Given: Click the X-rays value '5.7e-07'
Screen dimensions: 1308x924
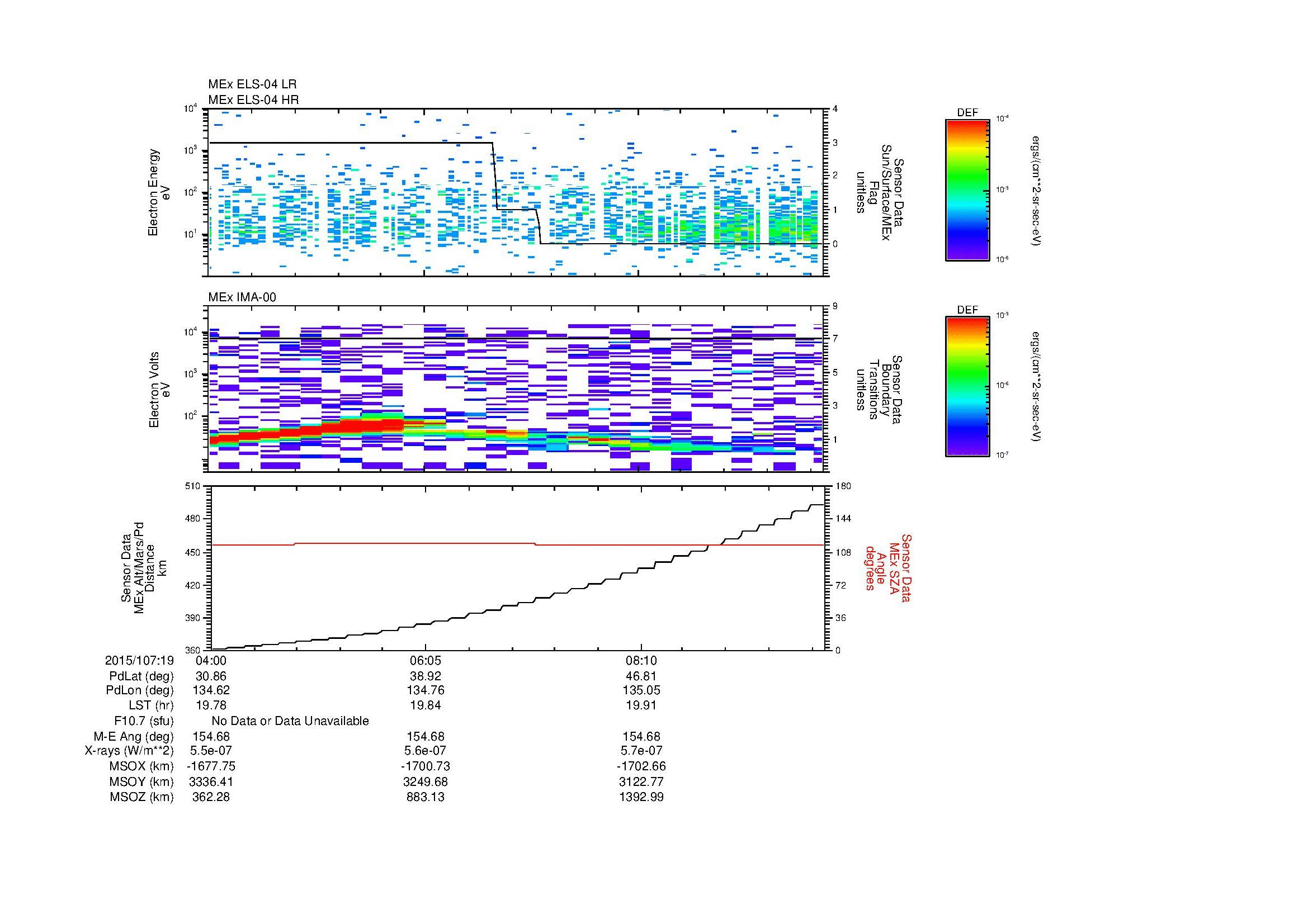Looking at the screenshot, I should pyautogui.click(x=641, y=751).
